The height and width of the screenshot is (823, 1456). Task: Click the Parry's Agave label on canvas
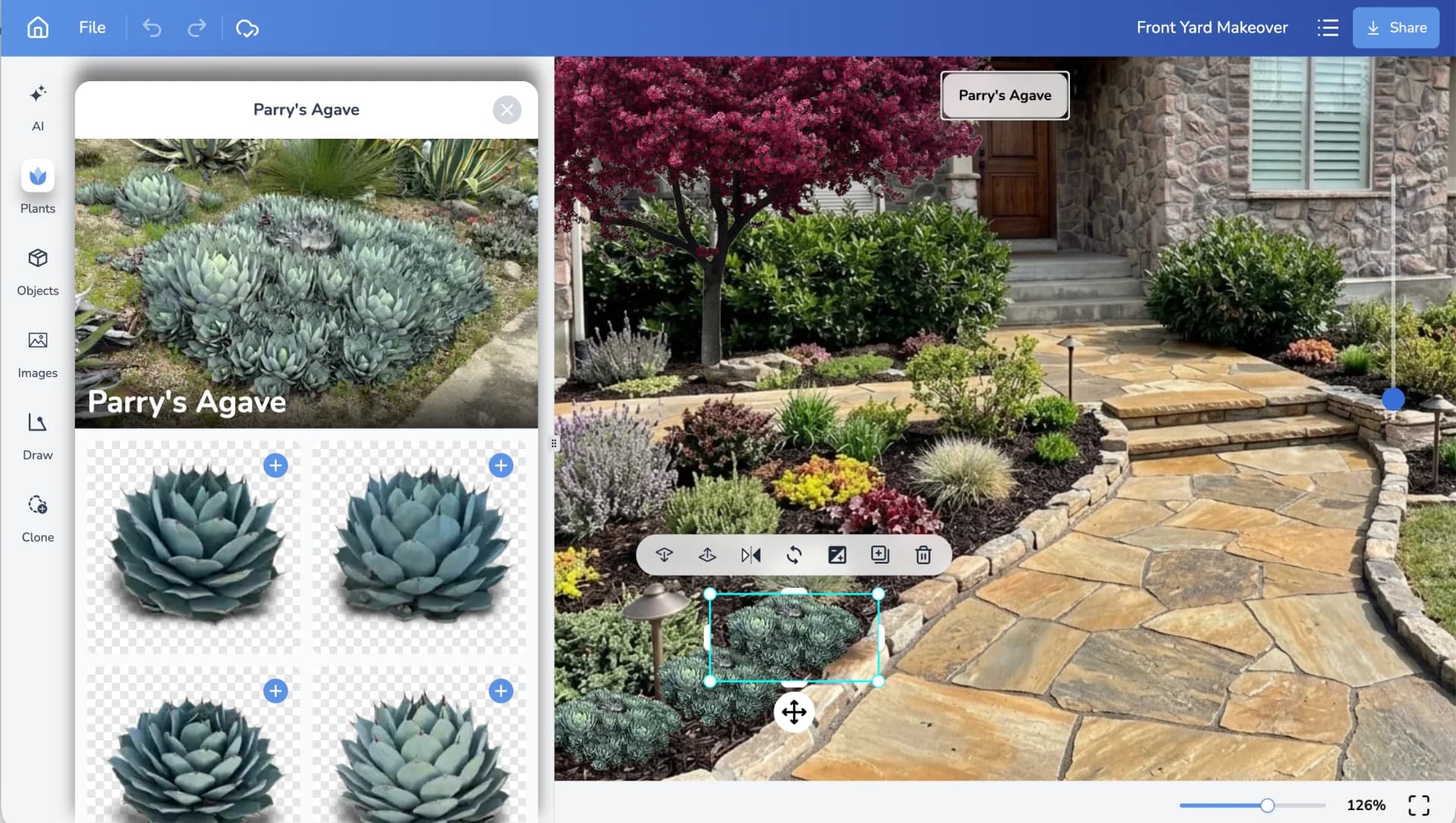click(1005, 96)
